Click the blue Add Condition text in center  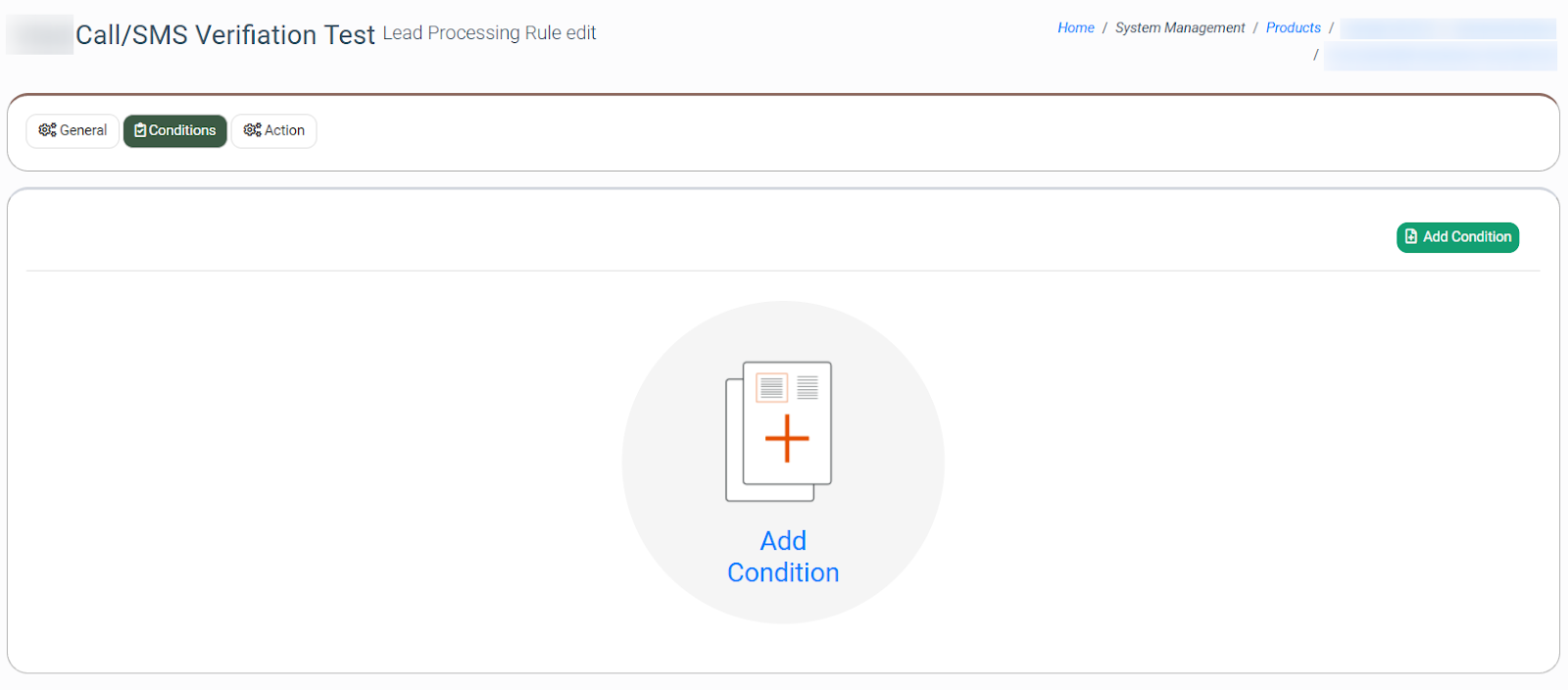[x=783, y=557]
